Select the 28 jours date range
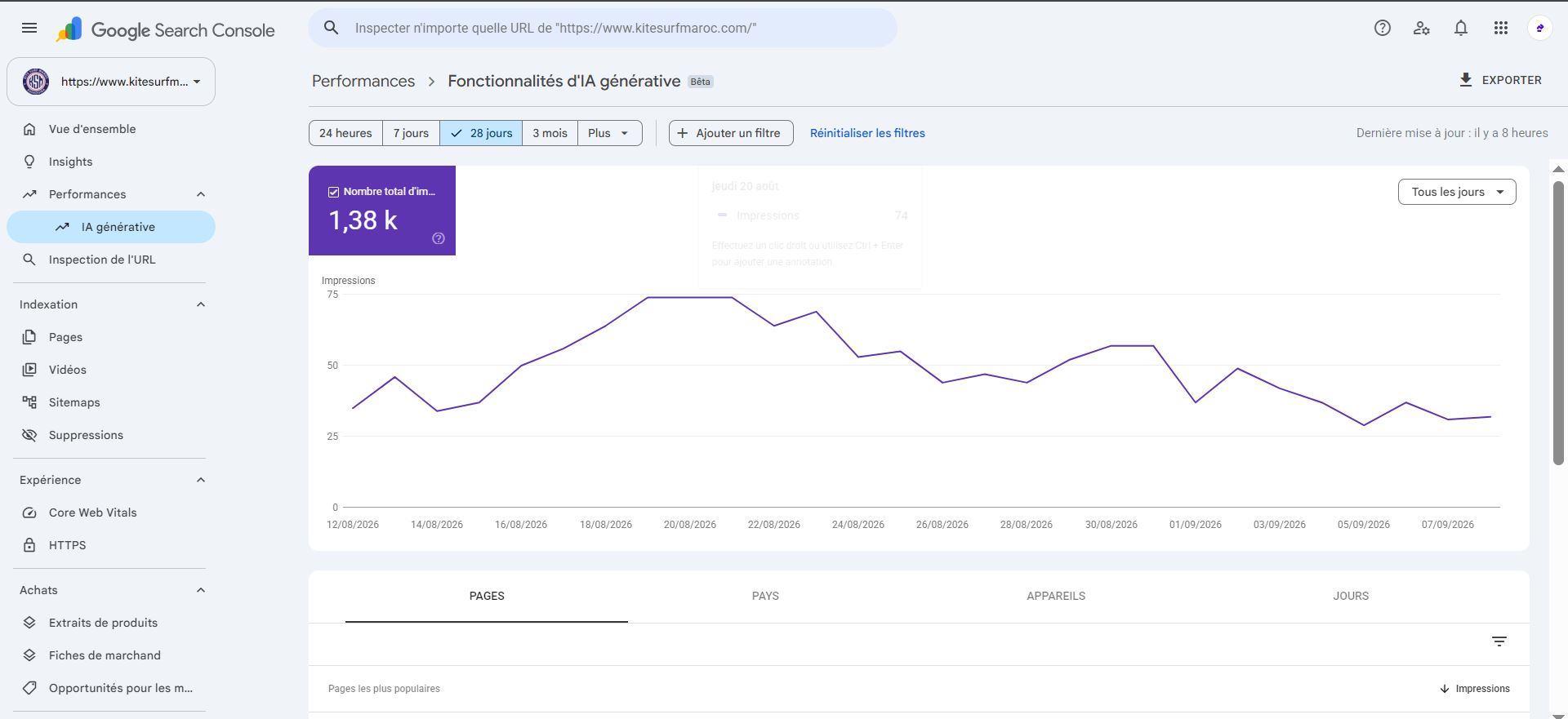The height and width of the screenshot is (719, 1568). (481, 133)
